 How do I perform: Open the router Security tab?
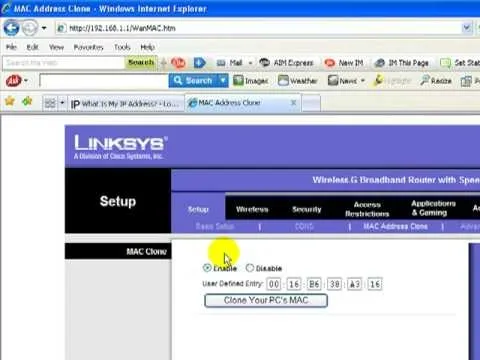tap(307, 209)
